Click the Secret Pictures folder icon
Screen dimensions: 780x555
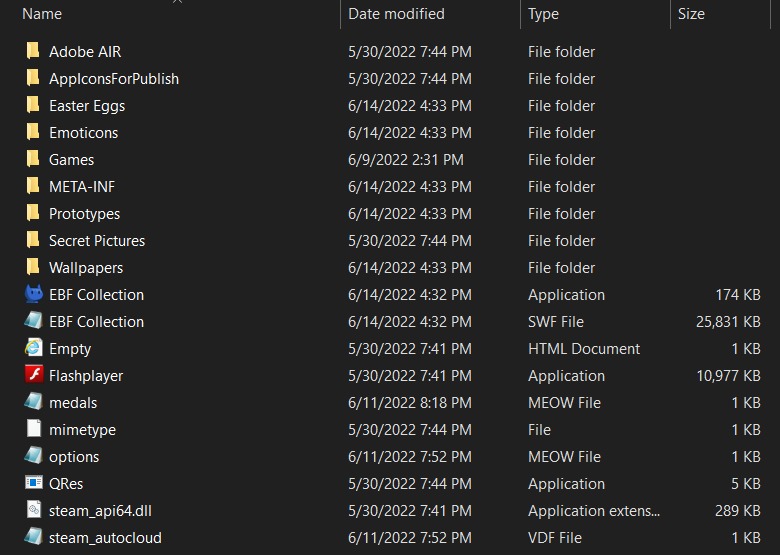34,240
